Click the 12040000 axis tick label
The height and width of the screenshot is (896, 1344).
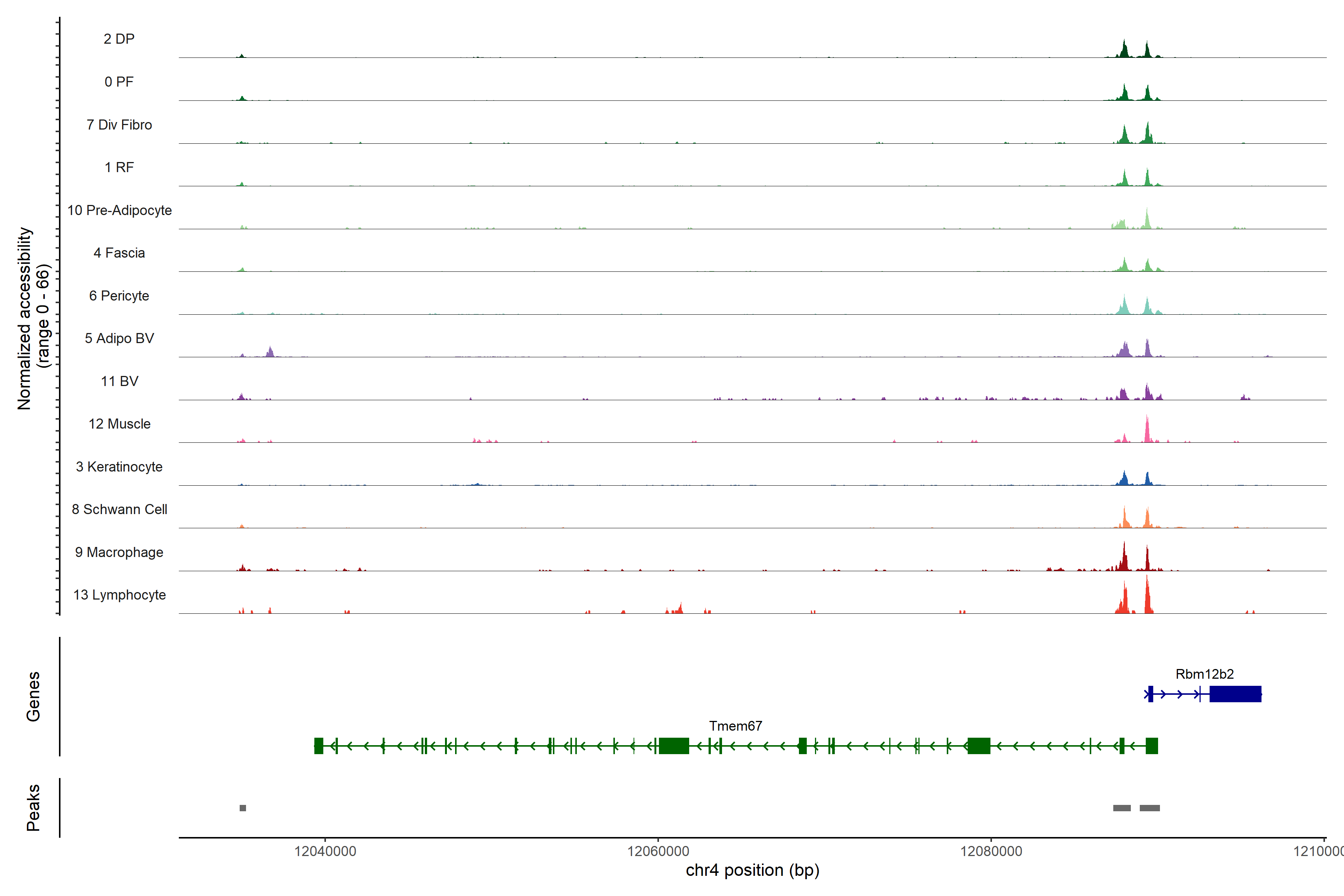pyautogui.click(x=325, y=852)
